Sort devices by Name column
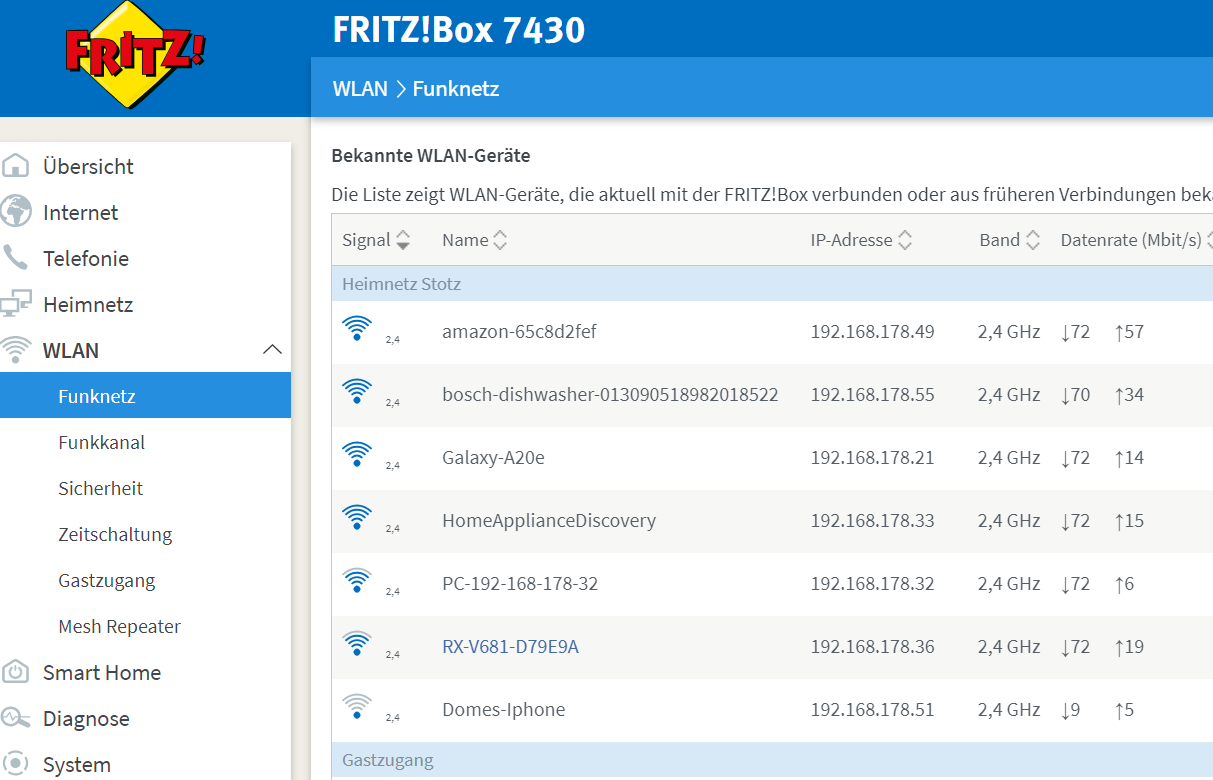Viewport: 1213px width, 780px height. [474, 240]
